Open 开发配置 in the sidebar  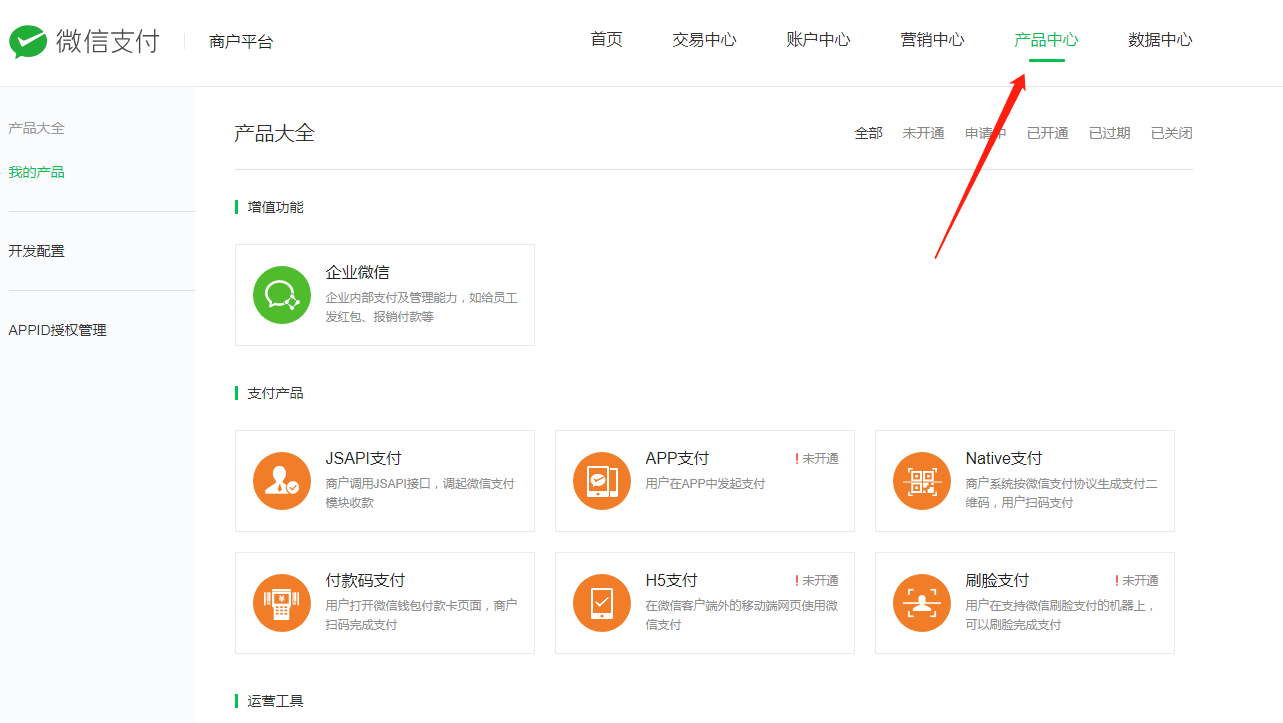(x=37, y=251)
